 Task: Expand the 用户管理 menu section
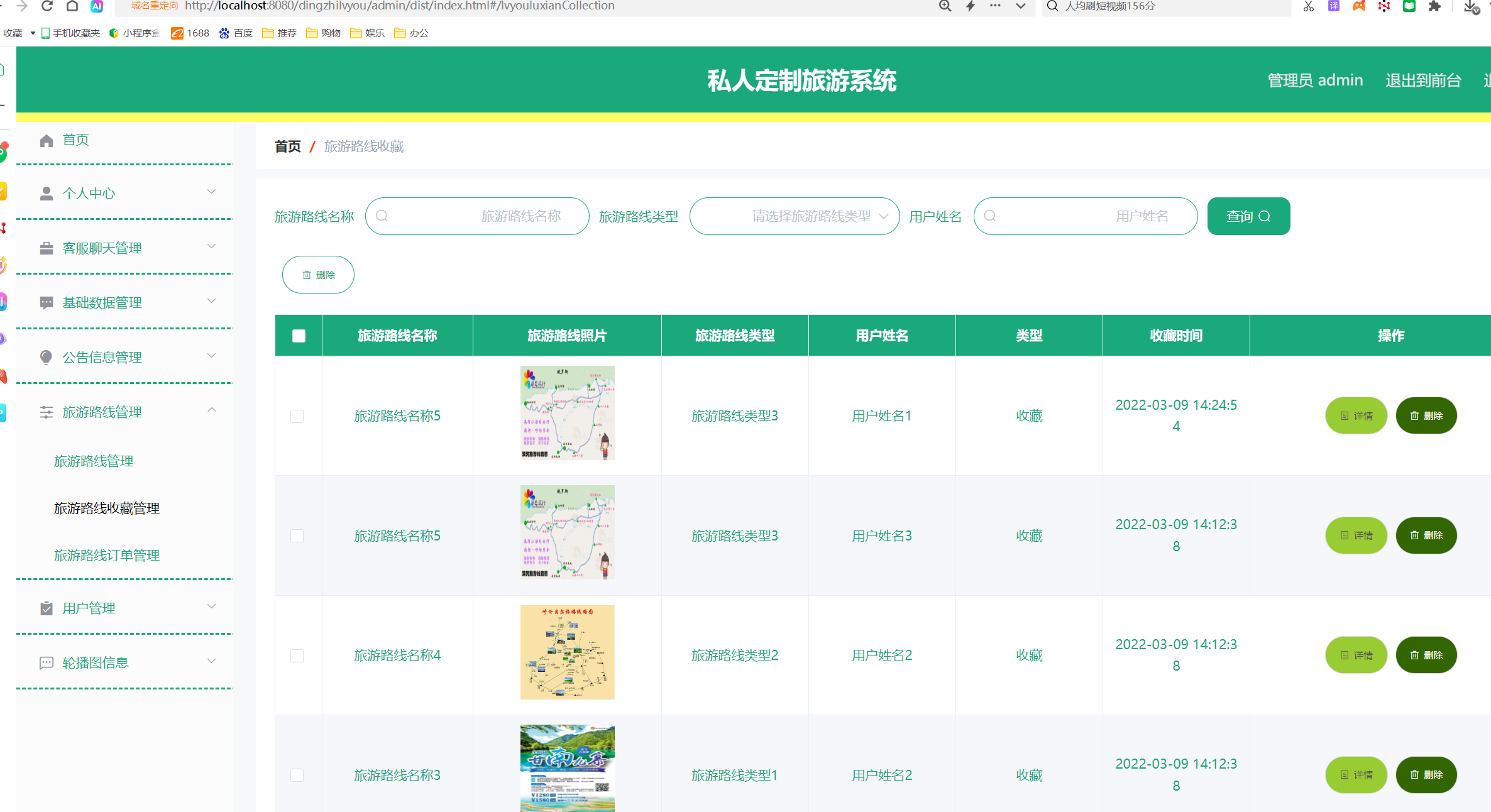(x=212, y=606)
